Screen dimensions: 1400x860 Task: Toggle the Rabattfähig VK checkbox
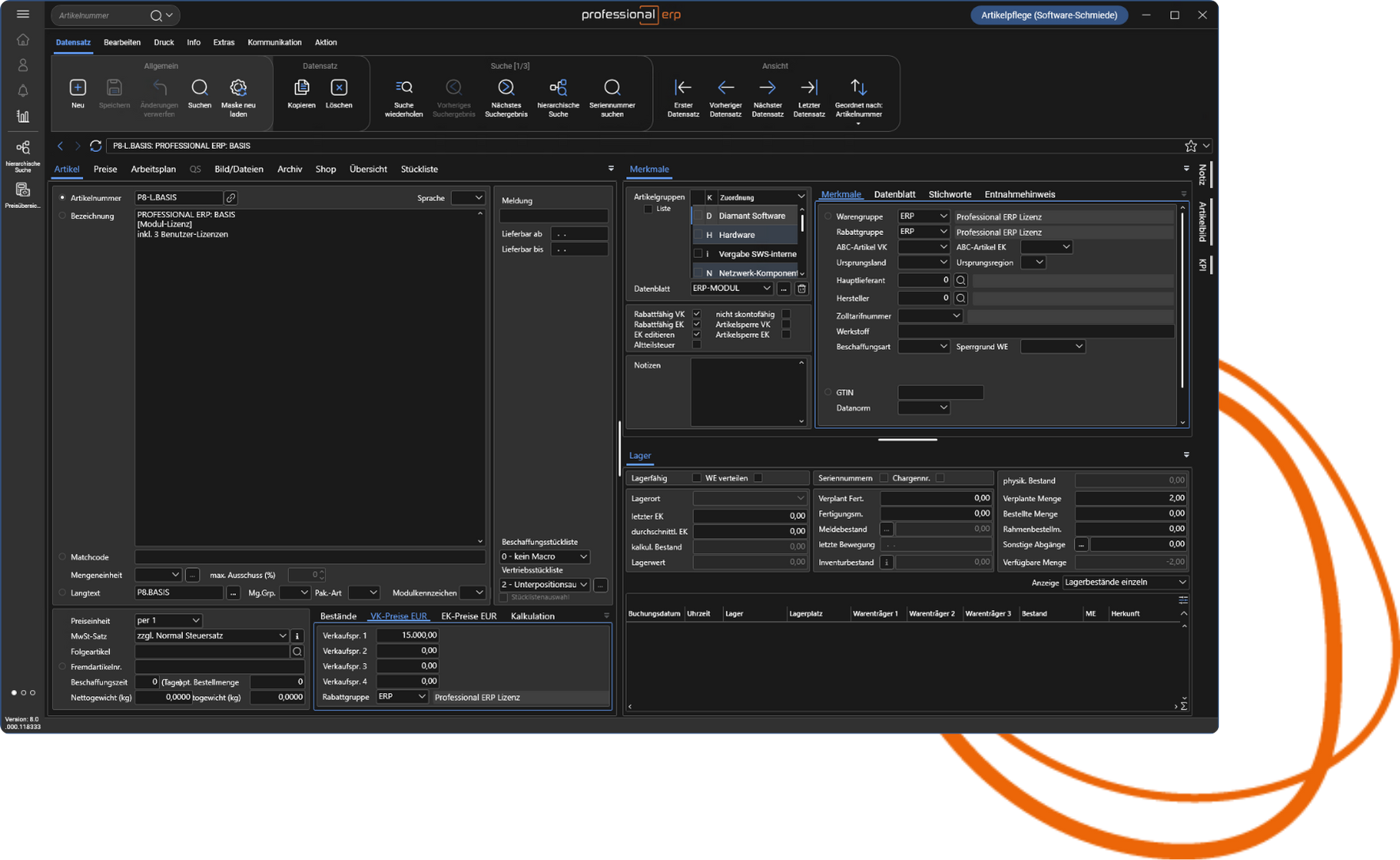[697, 314]
